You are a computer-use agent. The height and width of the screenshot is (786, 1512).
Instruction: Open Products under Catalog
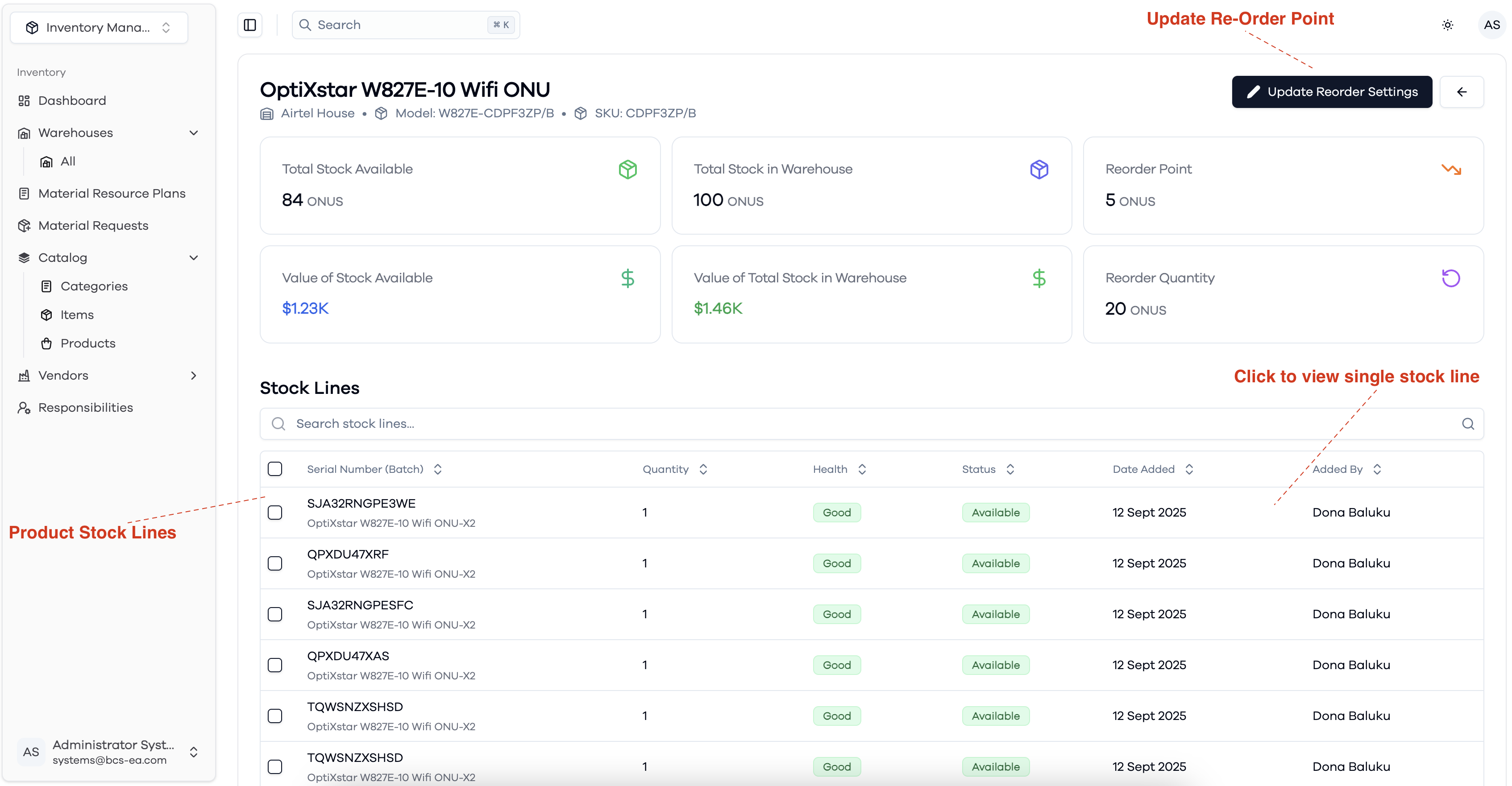[88, 343]
